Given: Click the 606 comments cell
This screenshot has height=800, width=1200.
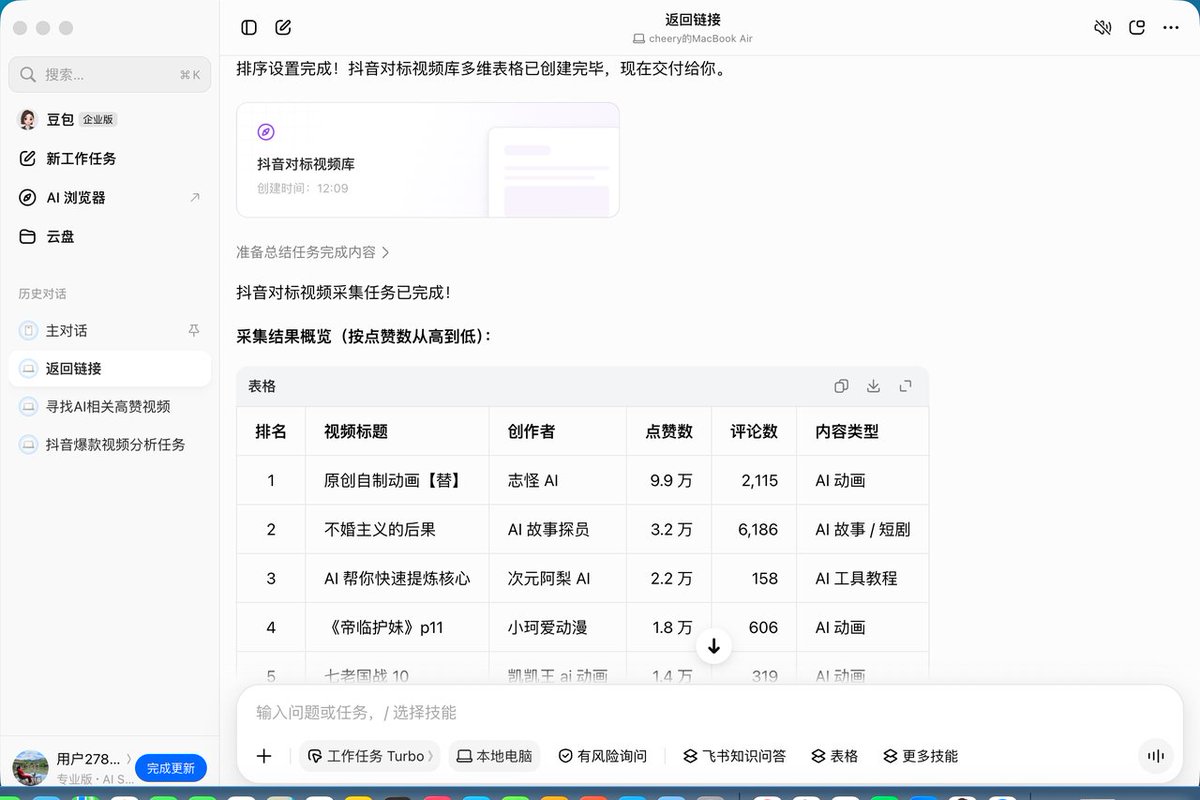Looking at the screenshot, I should pyautogui.click(x=754, y=628).
